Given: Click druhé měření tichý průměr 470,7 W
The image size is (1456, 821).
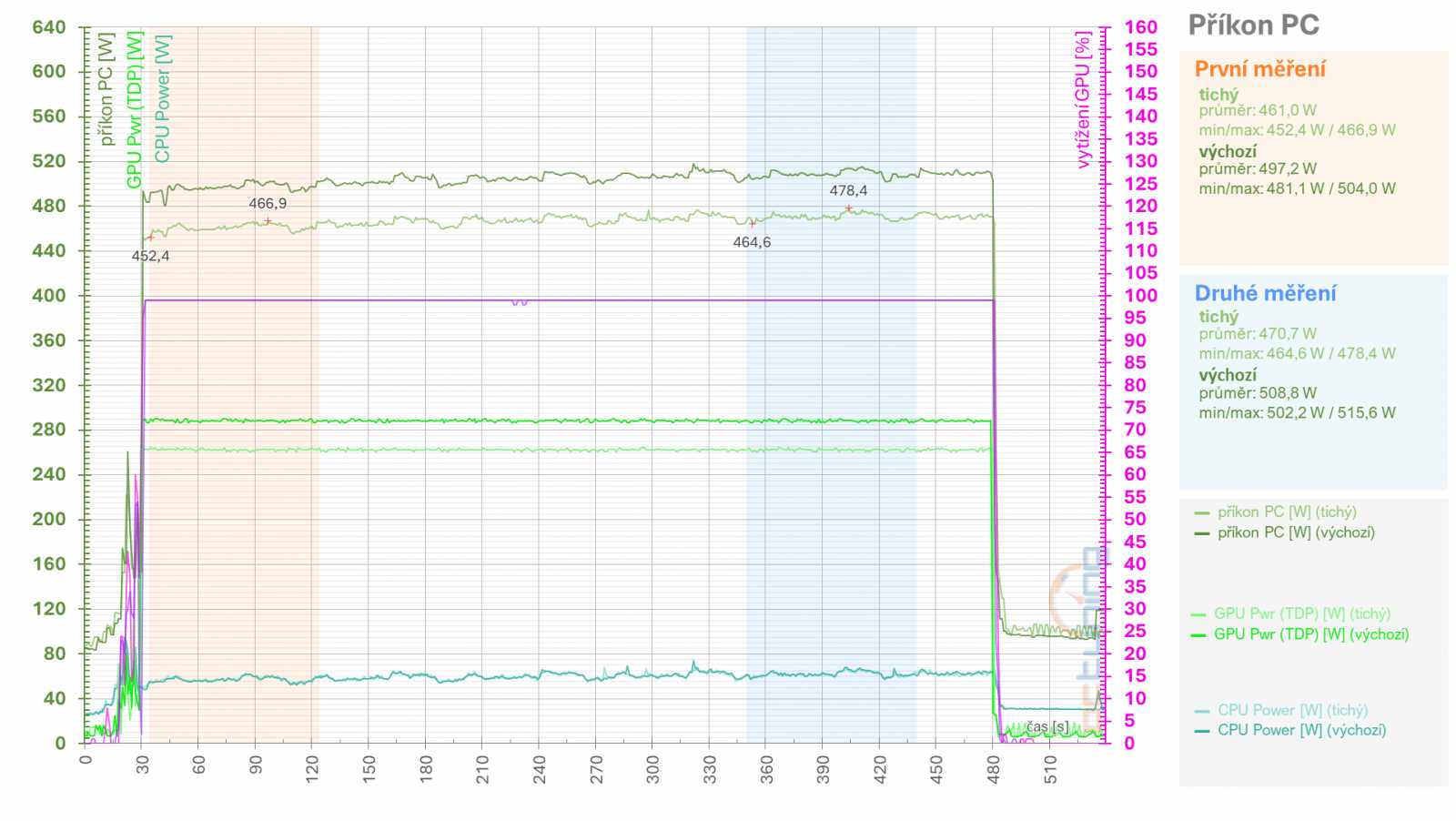Looking at the screenshot, I should [x=1258, y=334].
